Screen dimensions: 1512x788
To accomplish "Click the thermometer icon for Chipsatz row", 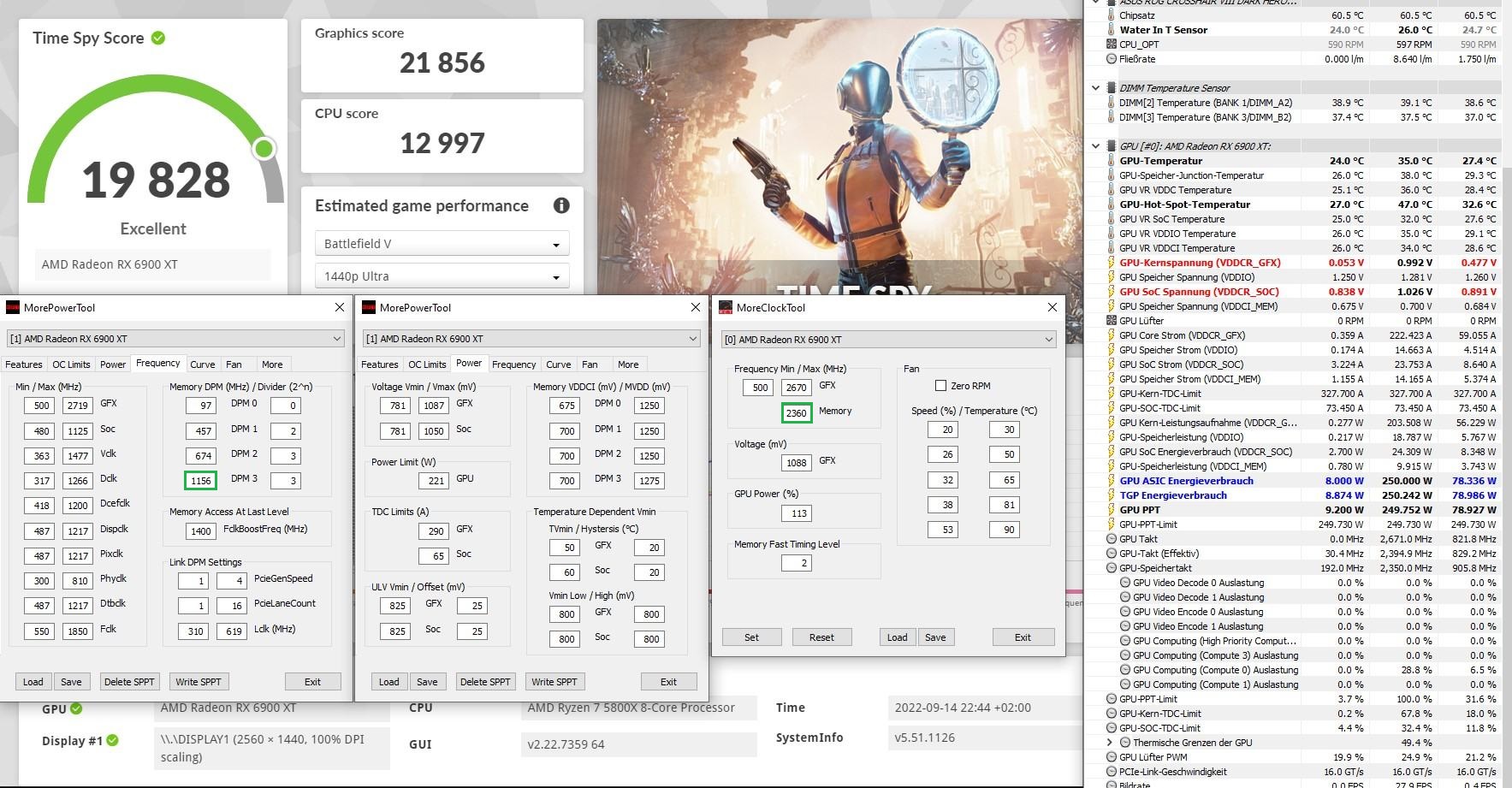I will click(x=1112, y=15).
